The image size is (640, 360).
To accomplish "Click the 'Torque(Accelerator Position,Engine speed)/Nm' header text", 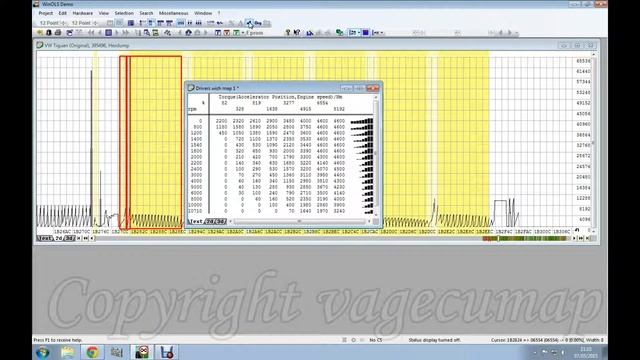I will click(280, 97).
